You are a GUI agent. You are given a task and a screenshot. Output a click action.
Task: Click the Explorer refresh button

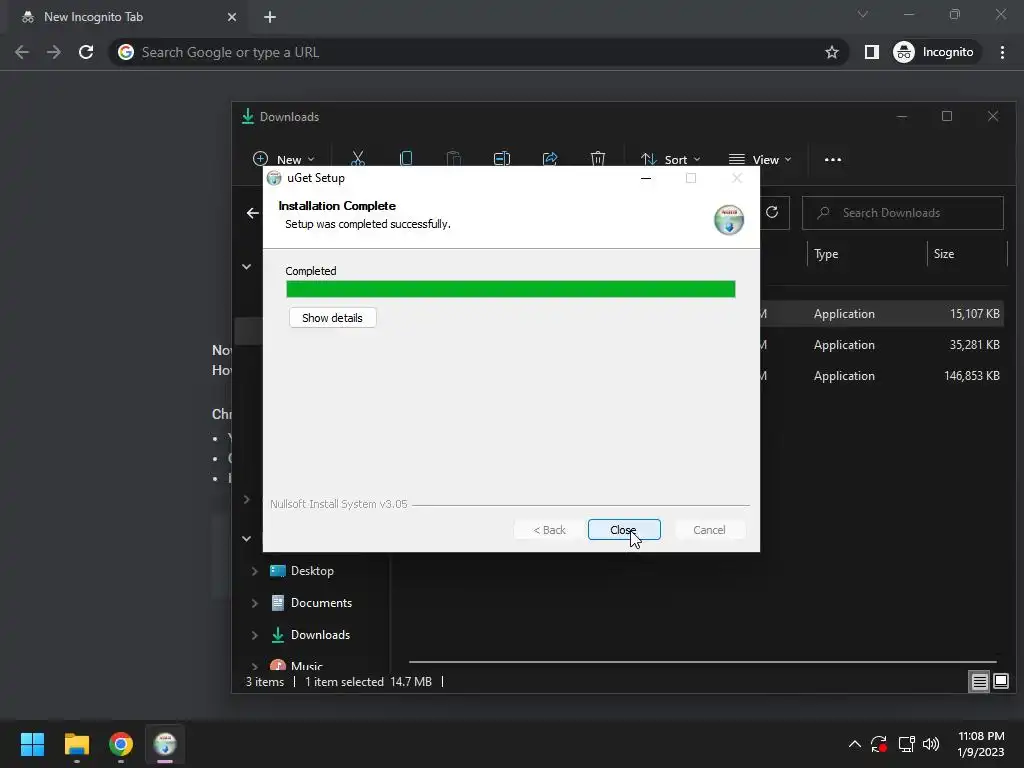coord(772,212)
